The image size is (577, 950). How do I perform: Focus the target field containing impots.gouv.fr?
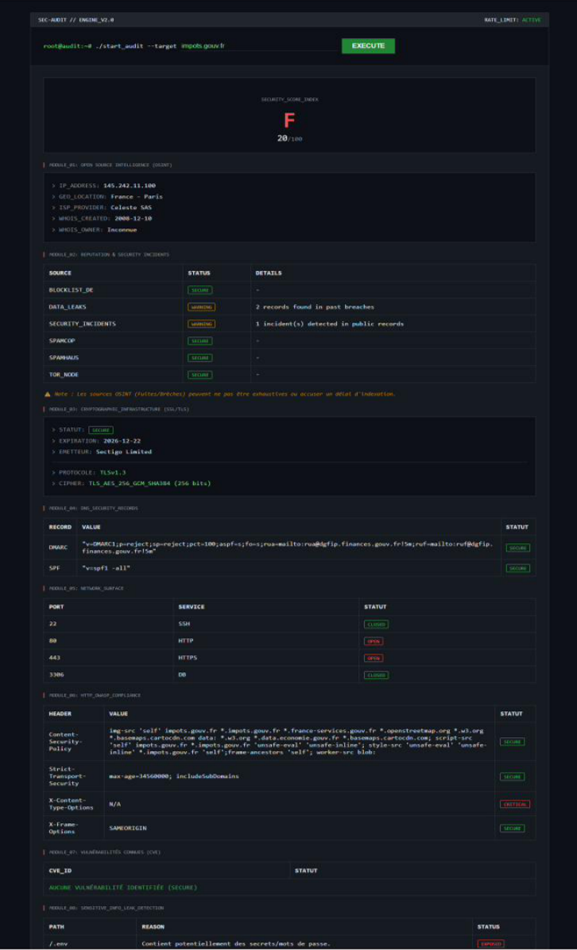pos(259,46)
